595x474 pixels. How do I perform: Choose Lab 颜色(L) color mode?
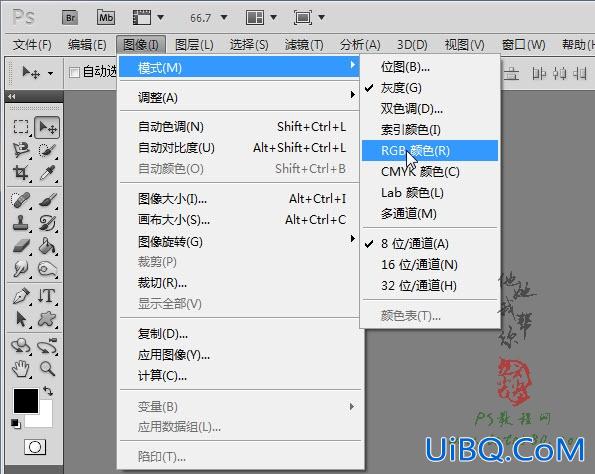coord(430,193)
